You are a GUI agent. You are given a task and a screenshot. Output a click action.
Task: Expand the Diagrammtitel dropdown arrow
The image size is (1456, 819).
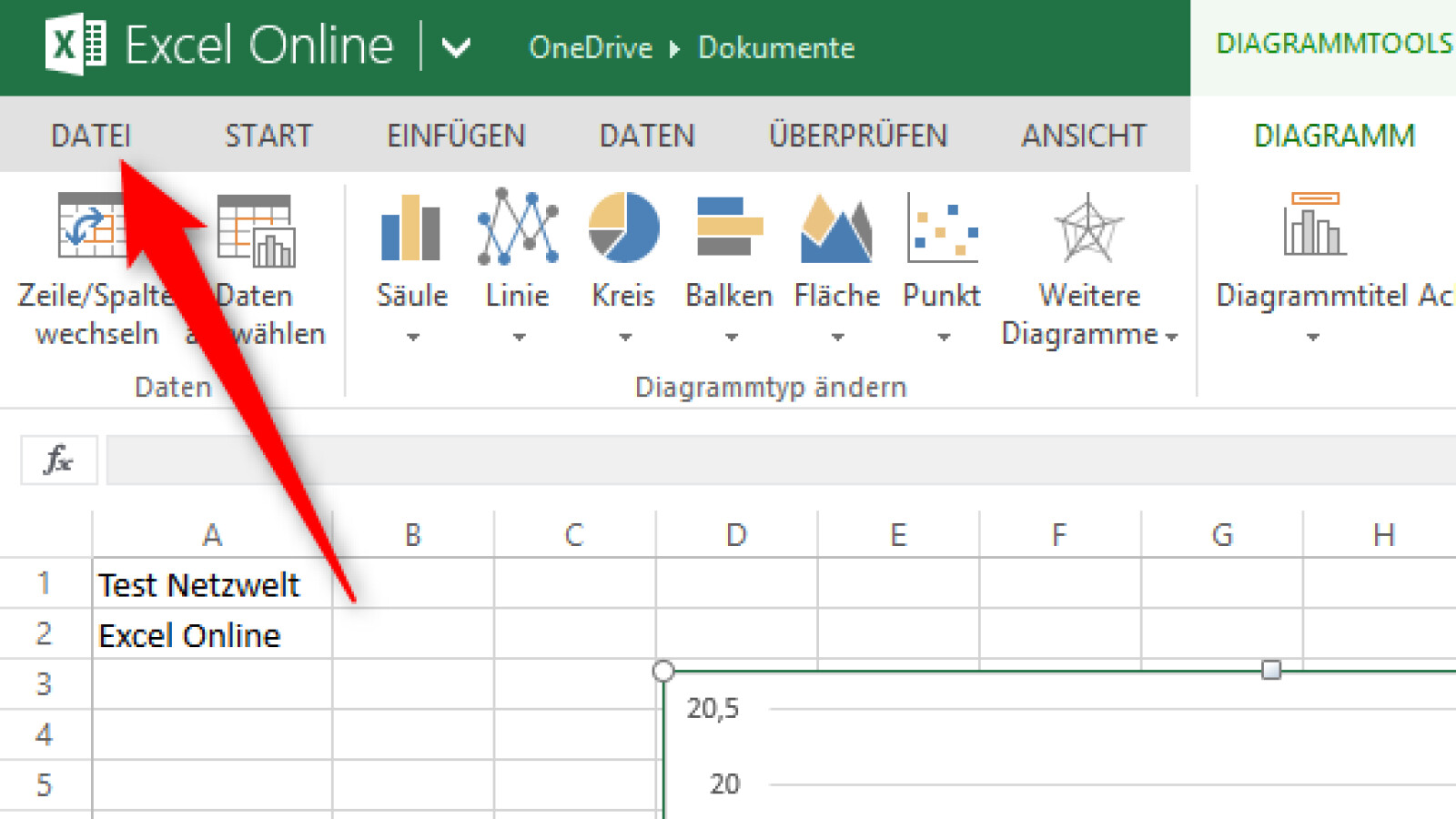coord(1312,338)
